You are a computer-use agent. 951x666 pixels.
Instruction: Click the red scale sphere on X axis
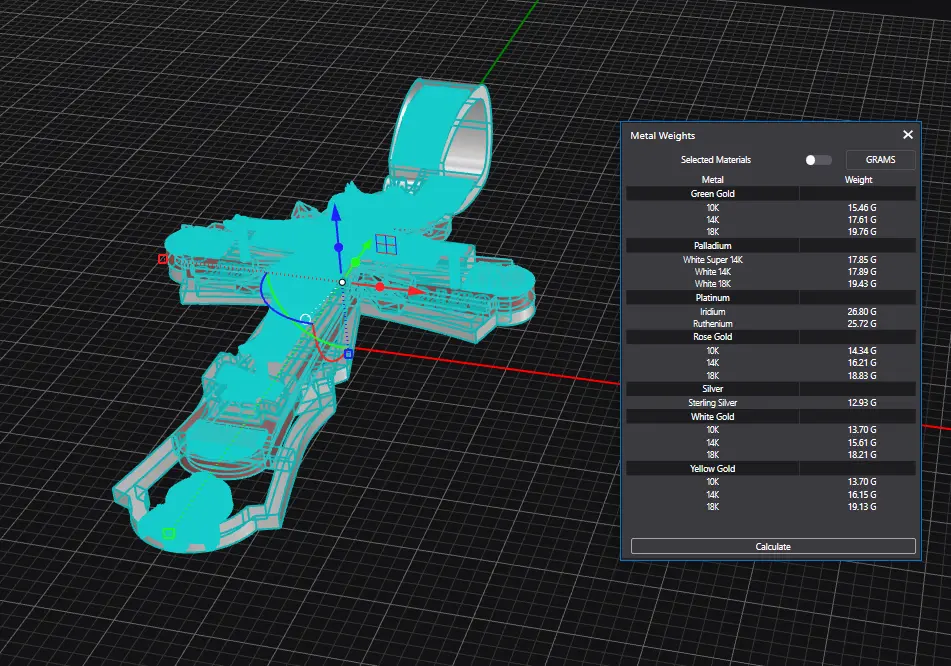tap(380, 287)
